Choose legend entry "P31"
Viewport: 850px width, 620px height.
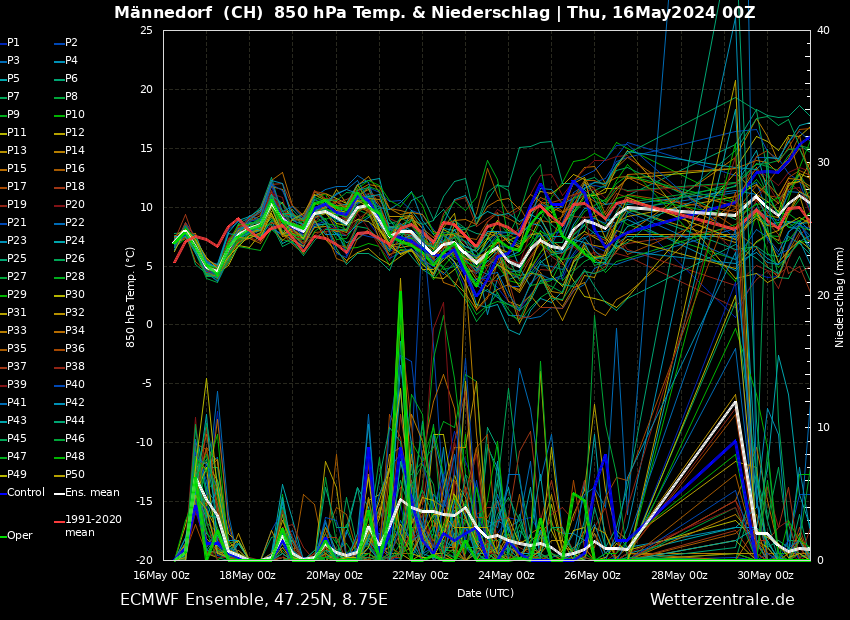(17, 312)
